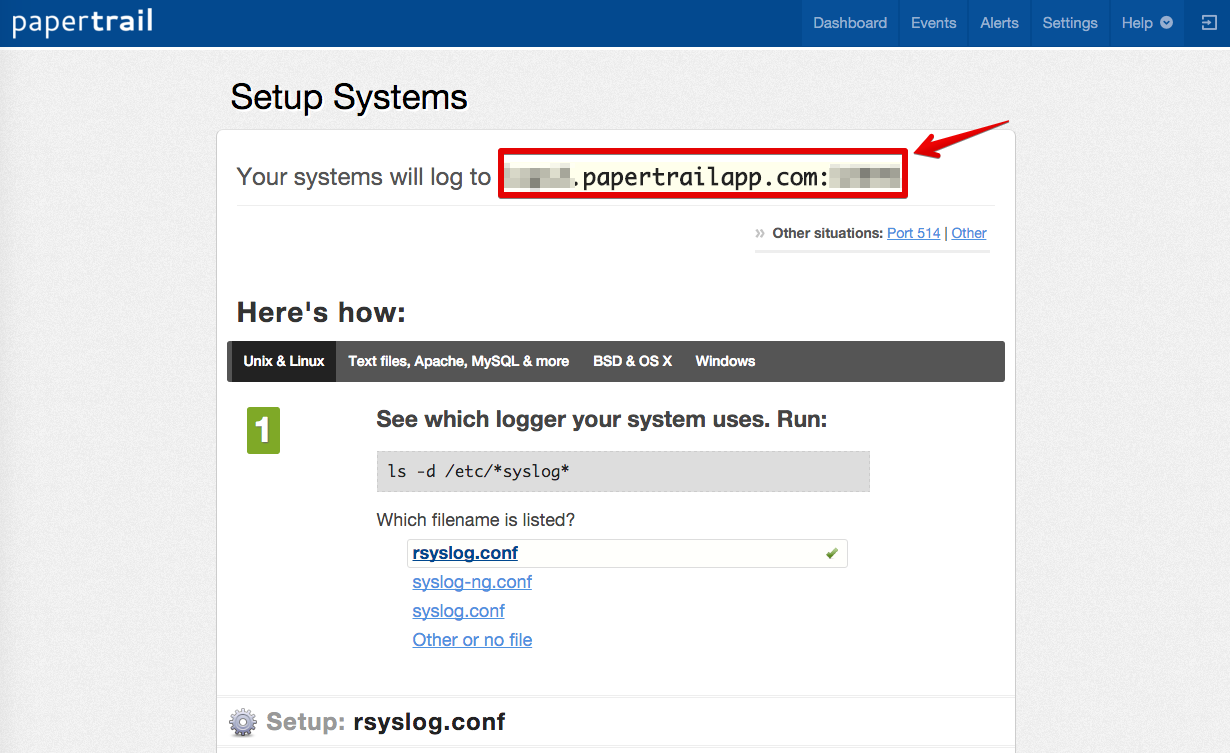Click the green checkmark beside rsyslog.conf
The height and width of the screenshot is (753, 1230).
click(831, 553)
